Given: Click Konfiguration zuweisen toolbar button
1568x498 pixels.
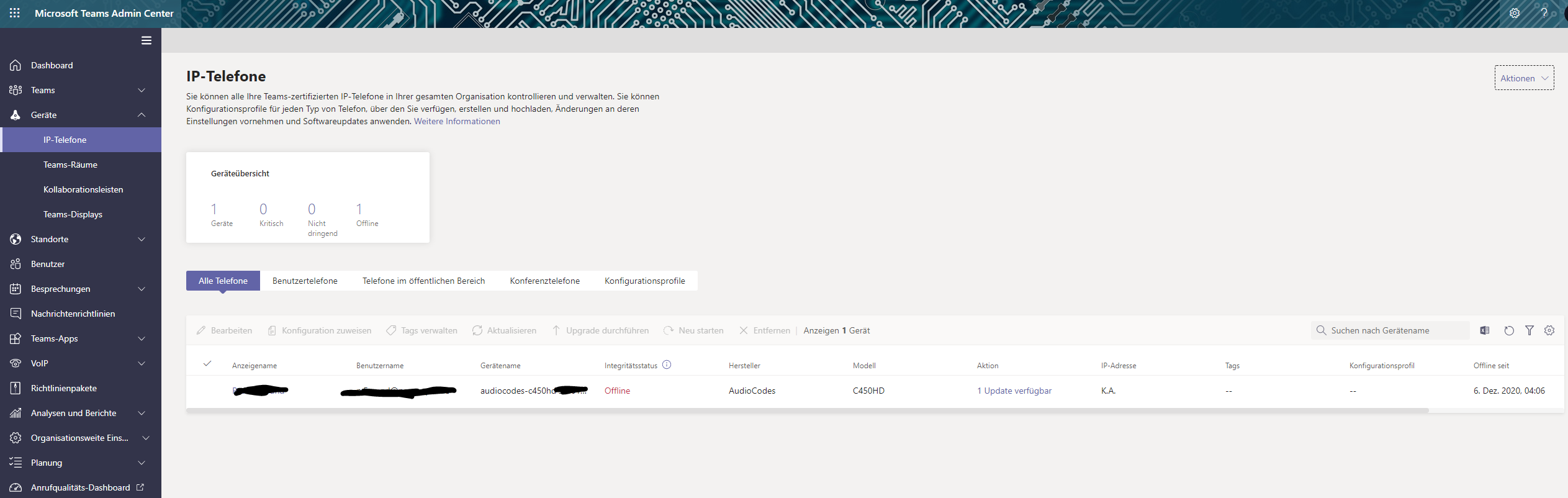Looking at the screenshot, I should (x=320, y=330).
